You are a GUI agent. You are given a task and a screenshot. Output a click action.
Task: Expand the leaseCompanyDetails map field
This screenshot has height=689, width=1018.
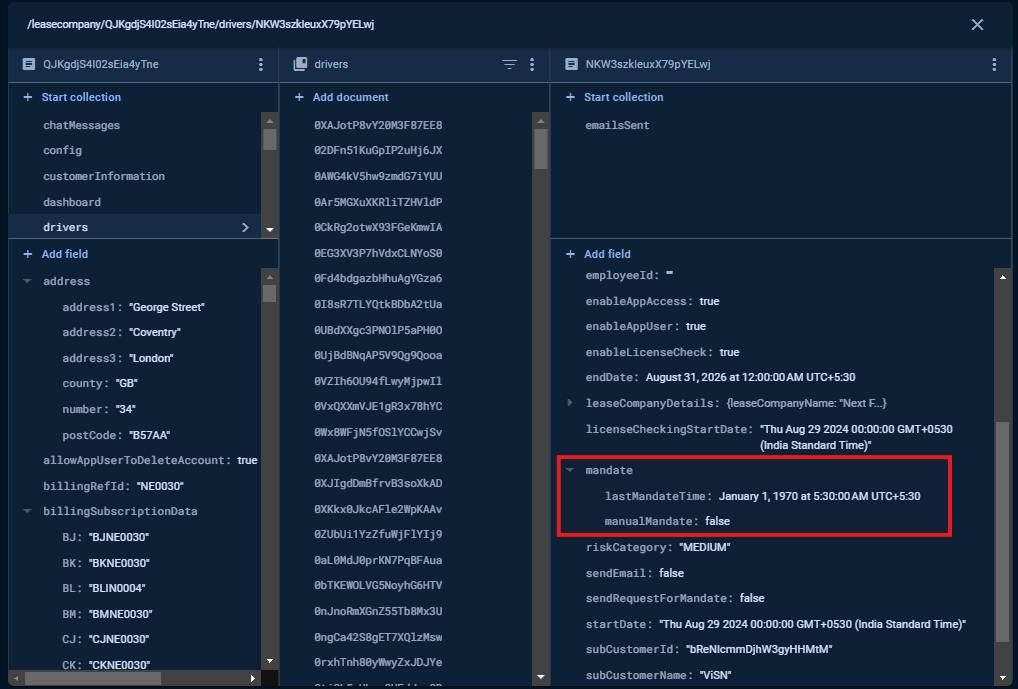click(x=570, y=403)
